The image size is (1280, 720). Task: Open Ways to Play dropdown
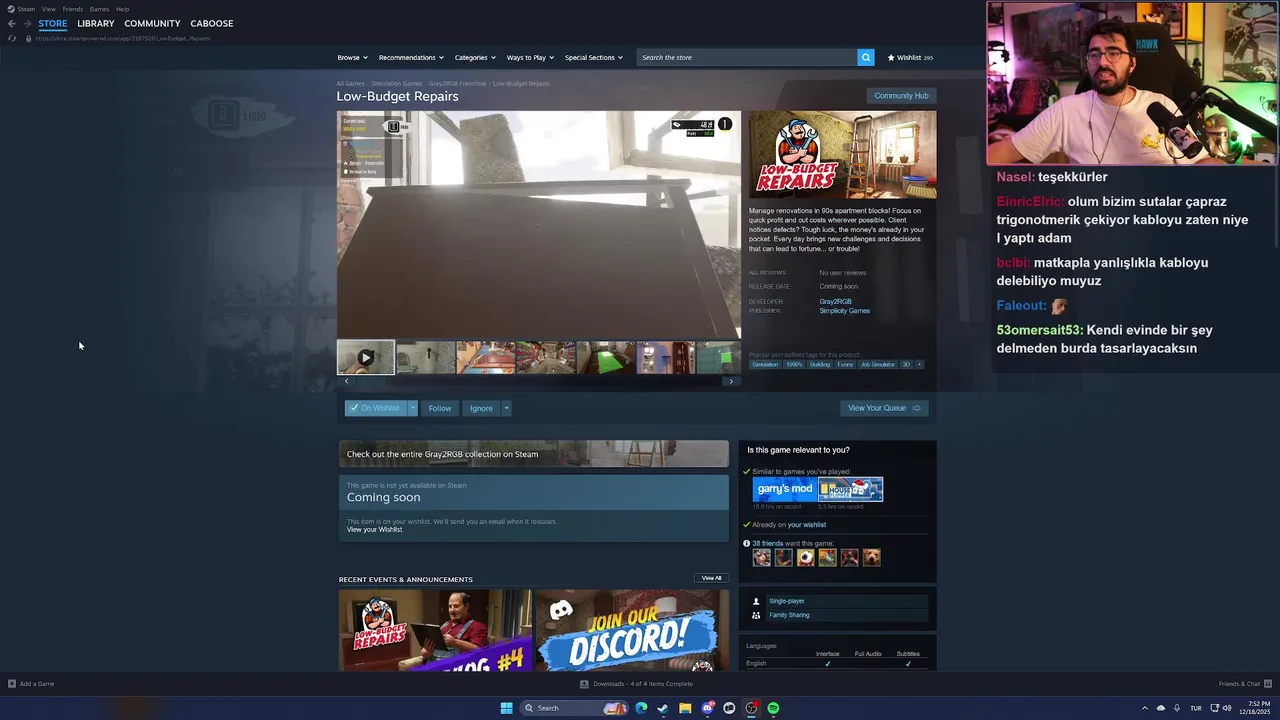coord(529,57)
